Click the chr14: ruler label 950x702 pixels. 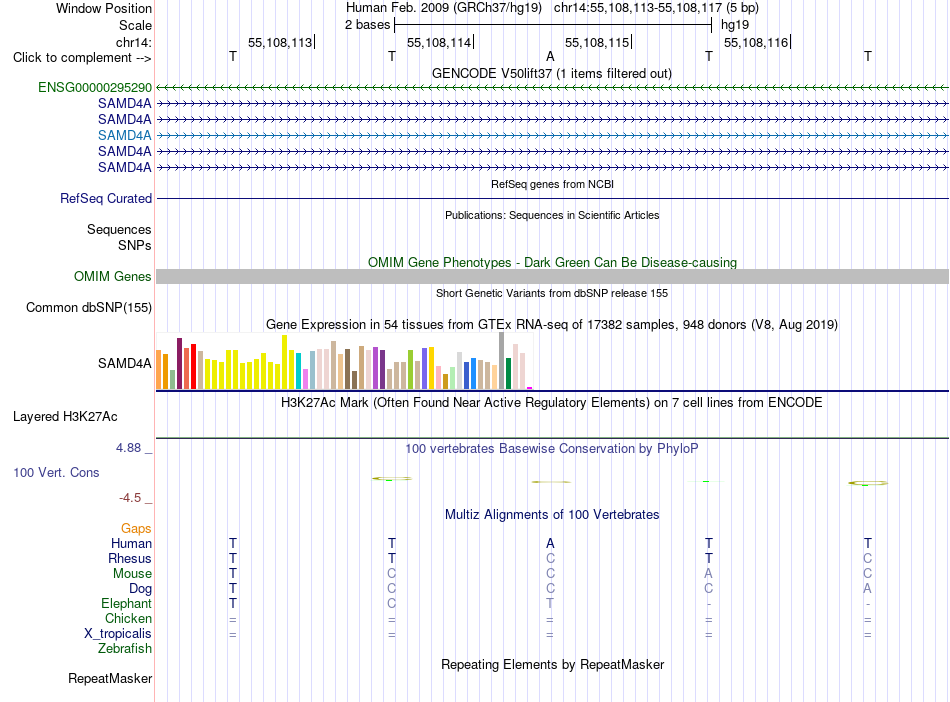[134, 42]
